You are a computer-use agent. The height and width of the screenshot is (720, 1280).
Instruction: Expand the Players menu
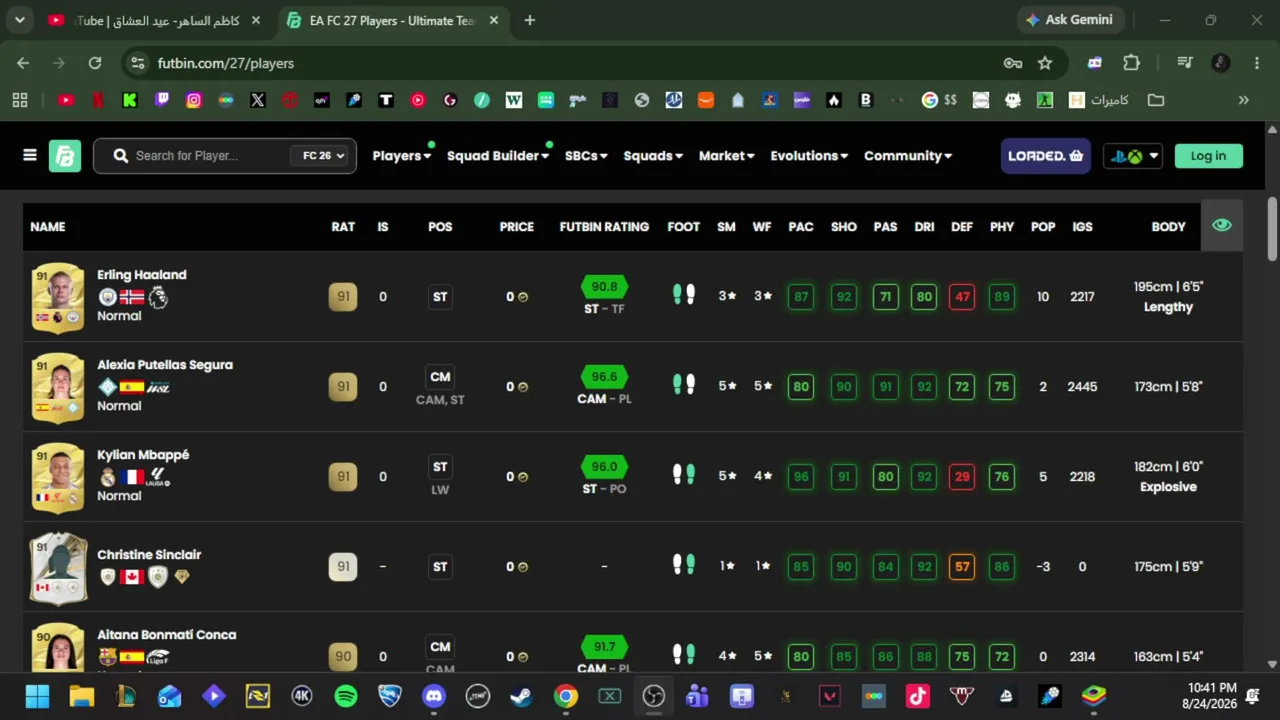402,156
